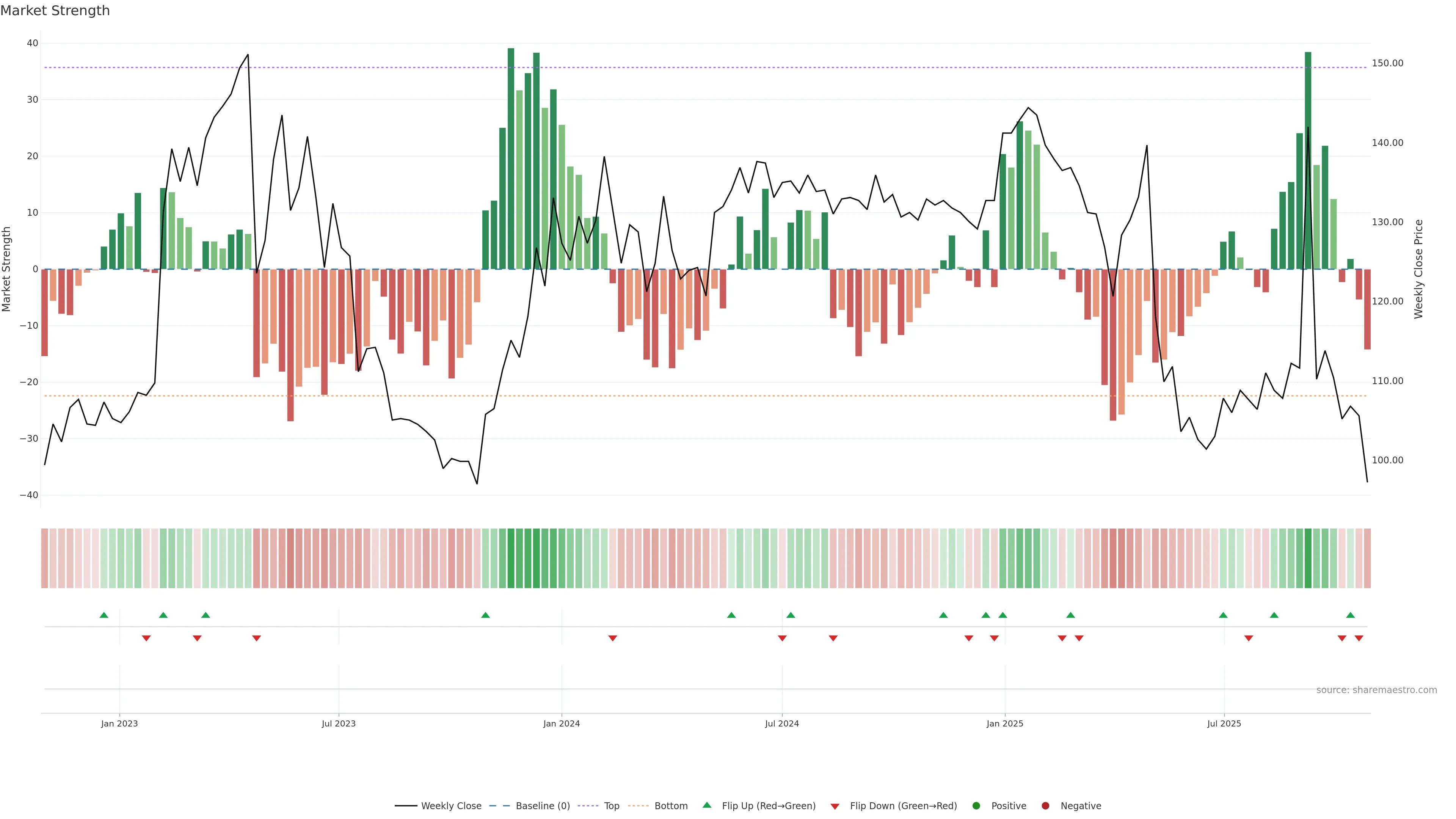This screenshot has height=819, width=1456.
Task: Click the Market Strength chart title
Action: click(x=55, y=11)
